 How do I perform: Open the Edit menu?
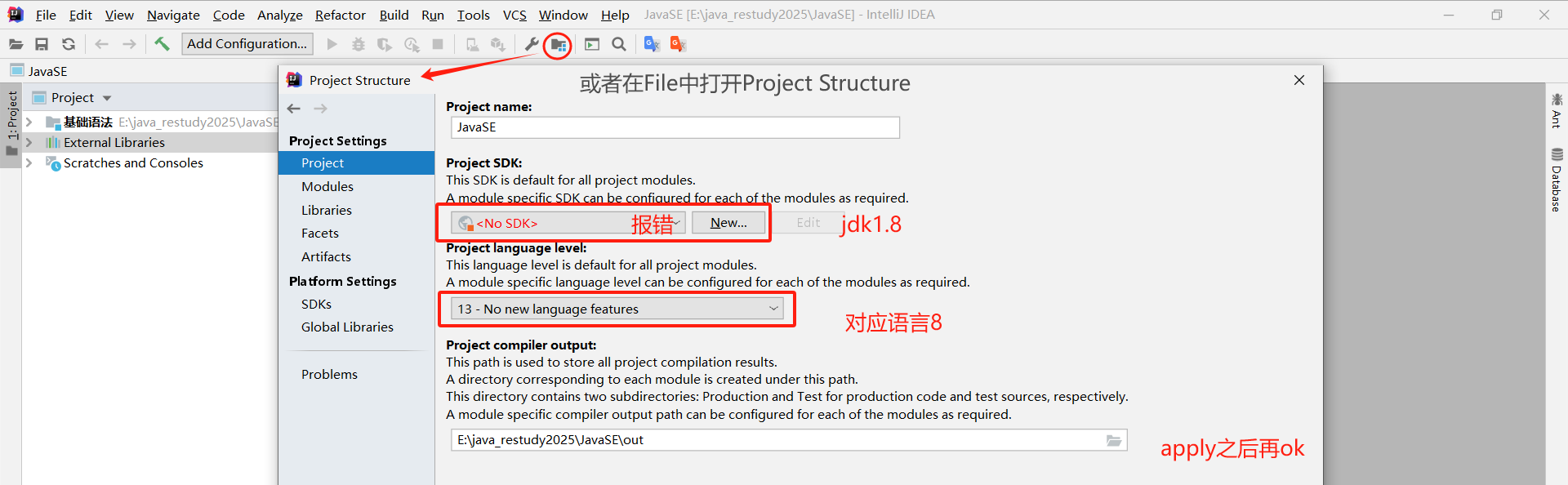click(x=80, y=15)
